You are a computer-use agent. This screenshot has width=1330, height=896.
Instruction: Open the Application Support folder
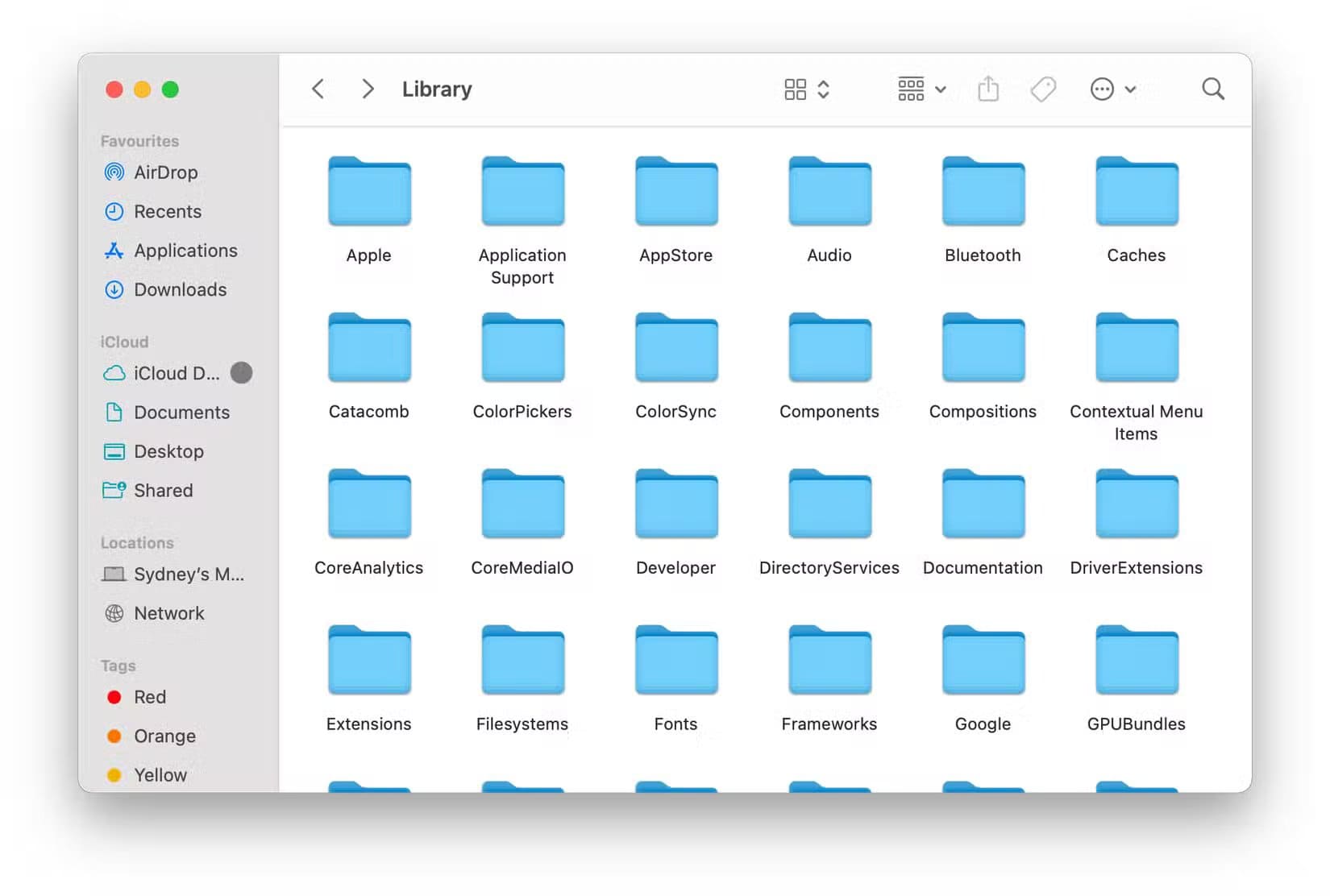522,193
